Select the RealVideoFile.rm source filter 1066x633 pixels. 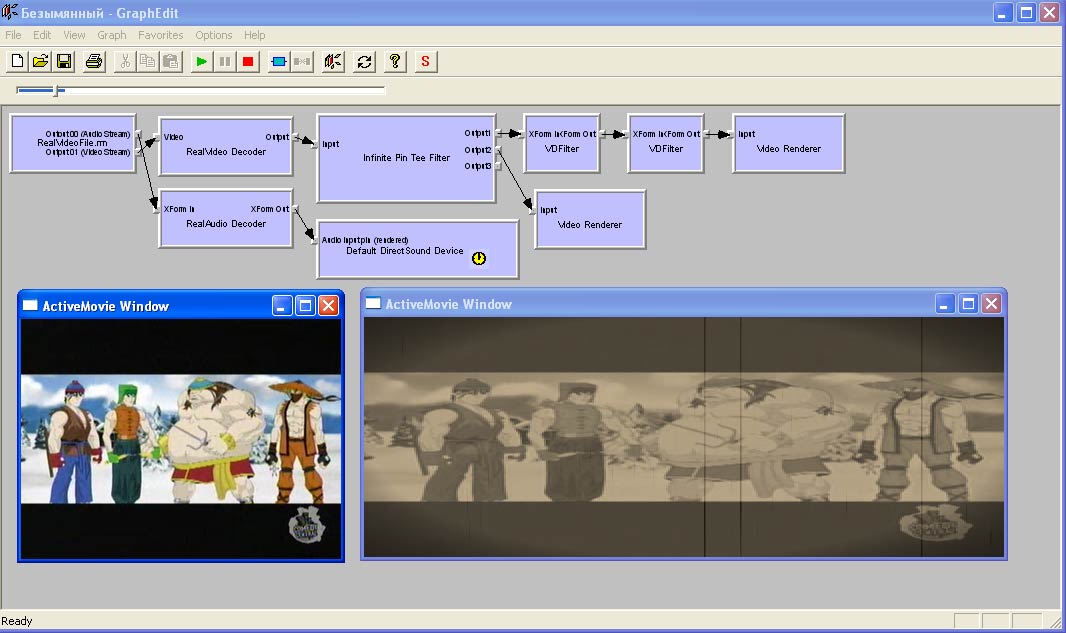73,143
